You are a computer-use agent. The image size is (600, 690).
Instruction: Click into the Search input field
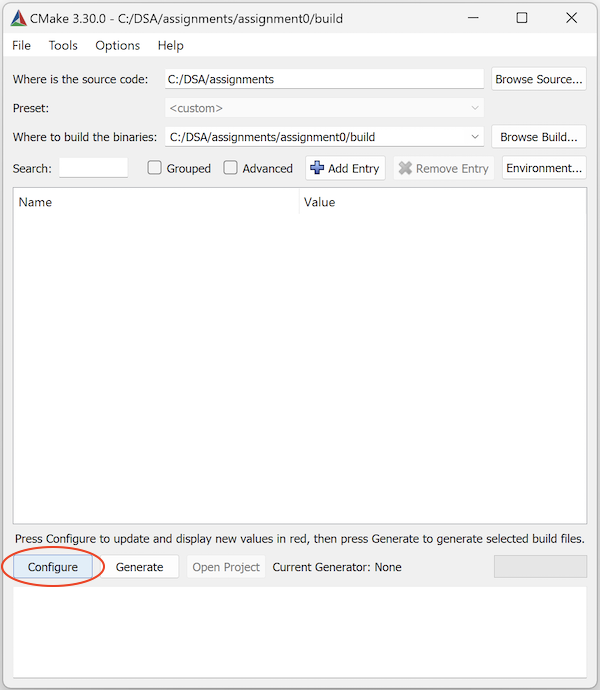tap(93, 168)
